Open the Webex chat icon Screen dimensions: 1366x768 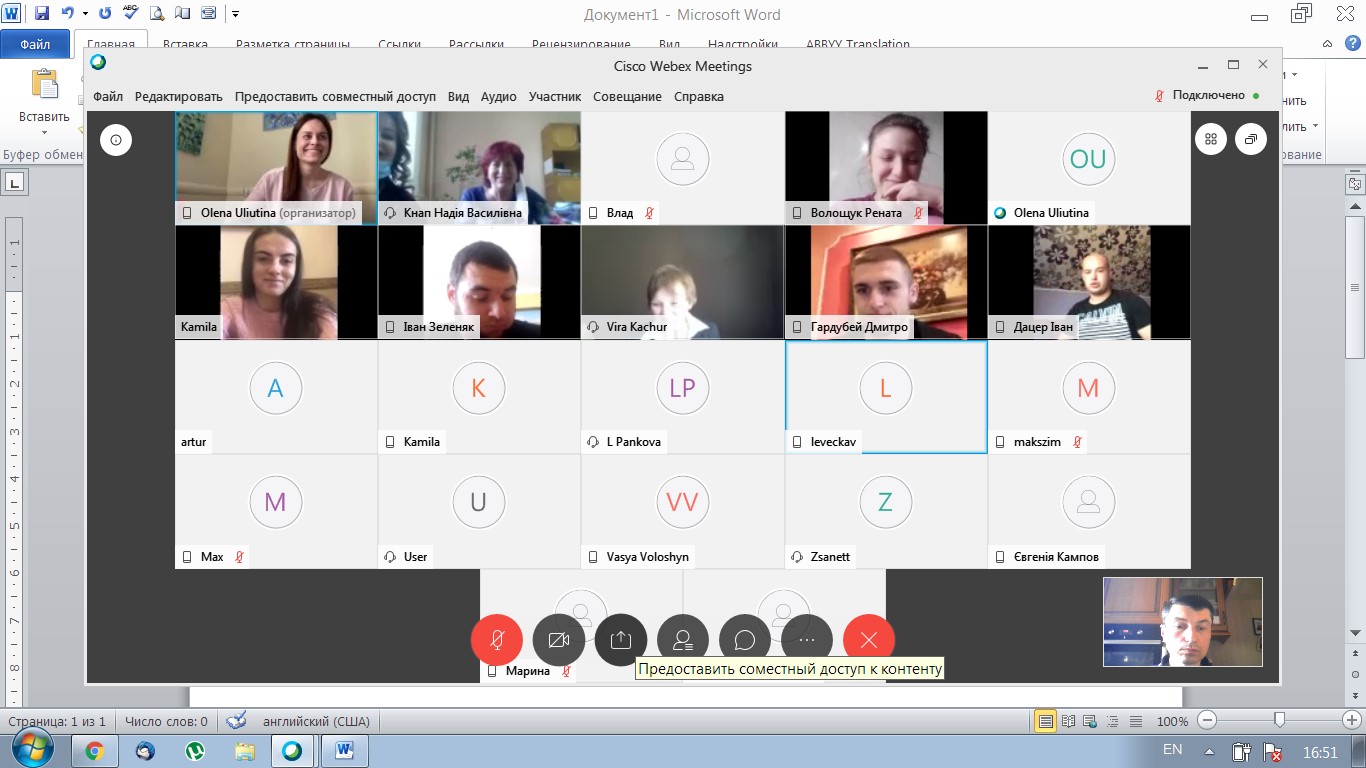click(745, 640)
